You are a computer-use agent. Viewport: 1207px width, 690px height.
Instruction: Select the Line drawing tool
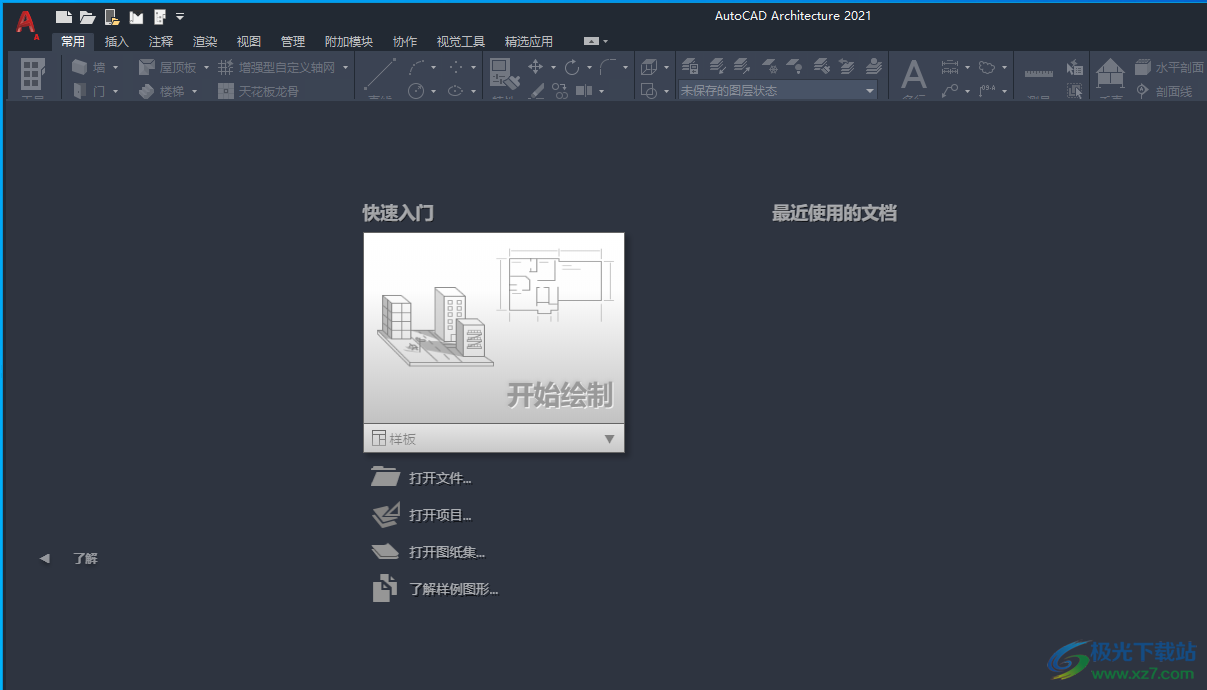coord(380,75)
